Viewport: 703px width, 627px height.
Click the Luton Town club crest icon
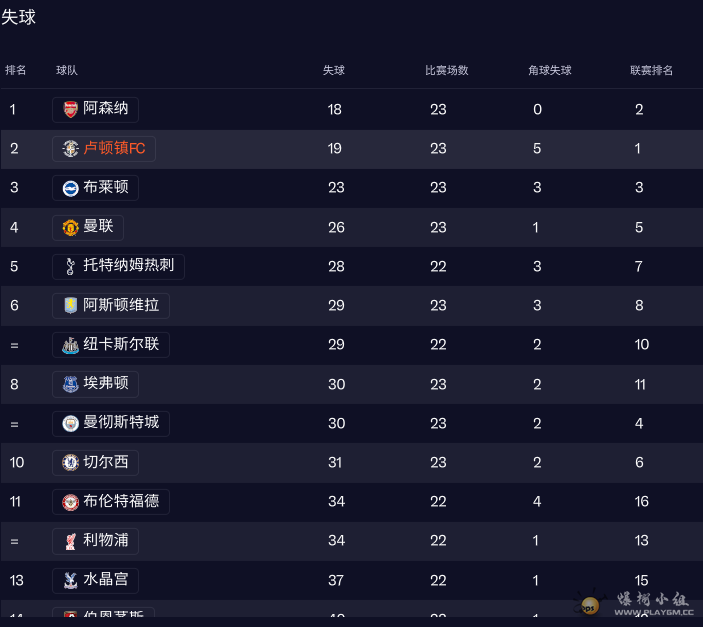click(70, 149)
